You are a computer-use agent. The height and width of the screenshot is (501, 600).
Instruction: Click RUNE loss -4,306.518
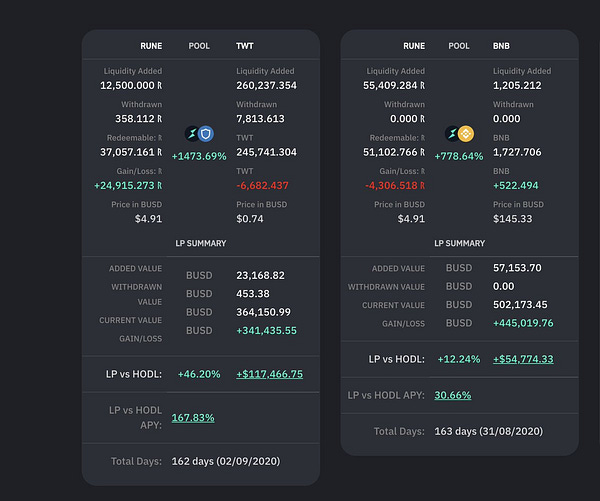(x=395, y=186)
